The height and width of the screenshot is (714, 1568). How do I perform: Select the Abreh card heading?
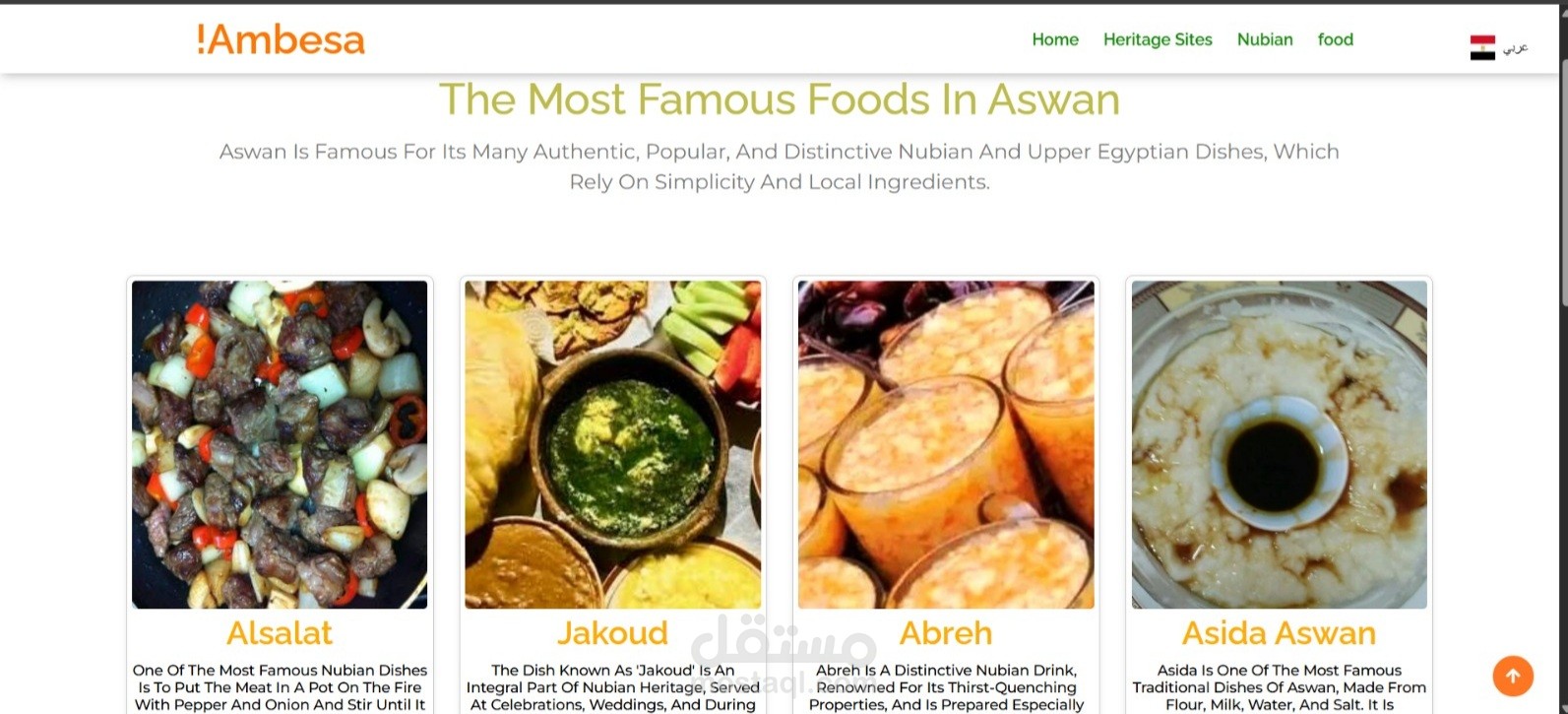tap(946, 633)
